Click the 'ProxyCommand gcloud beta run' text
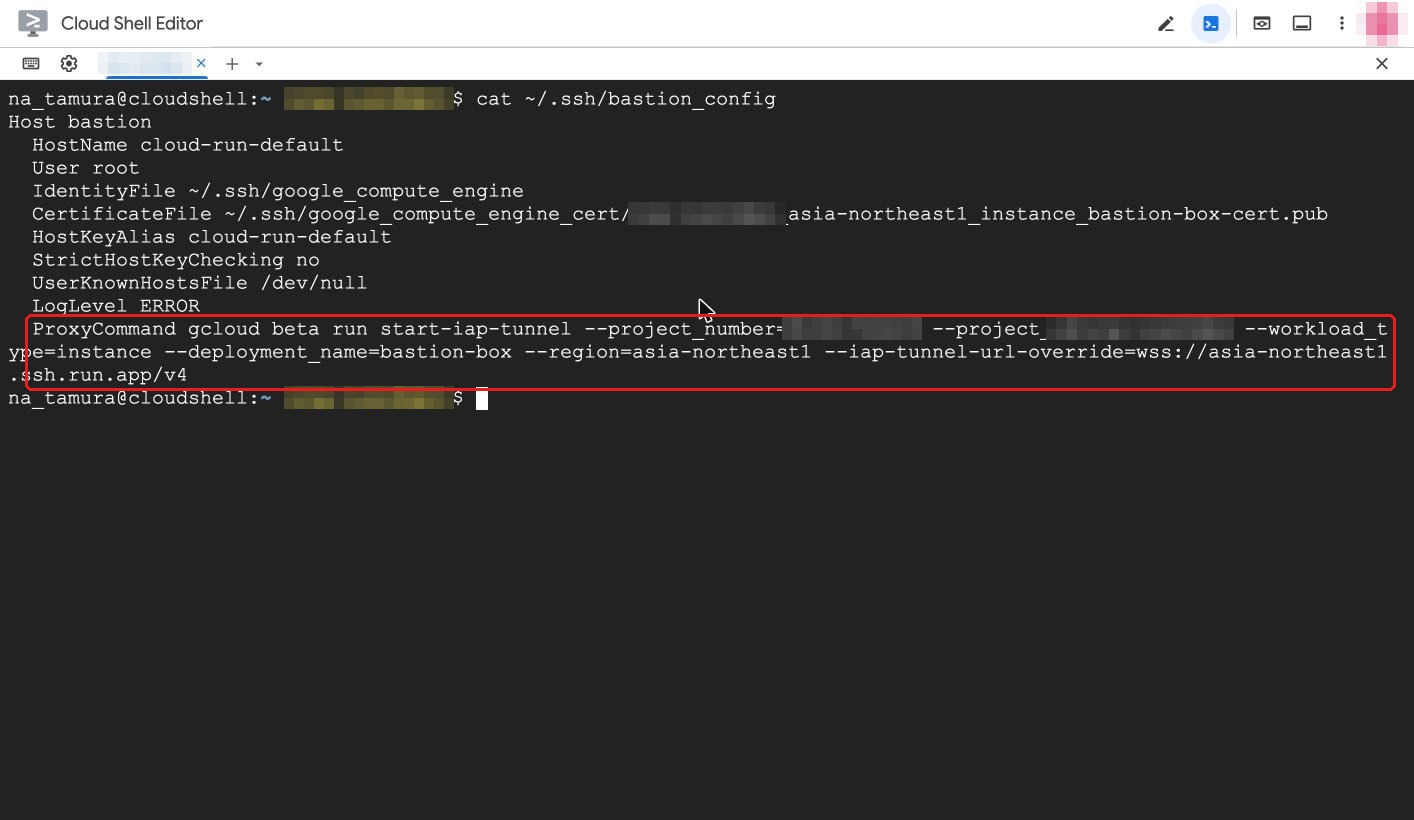This screenshot has height=820, width=1414. [x=200, y=329]
